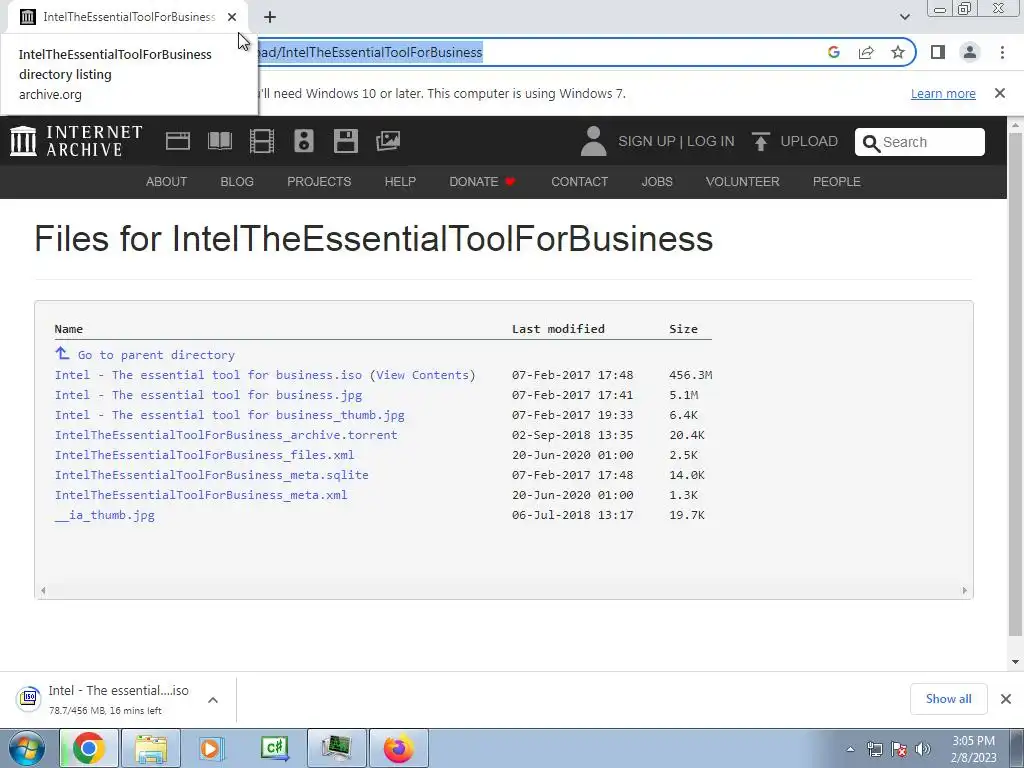Open the texts book icon
1024x768 pixels.
pyautogui.click(x=219, y=141)
